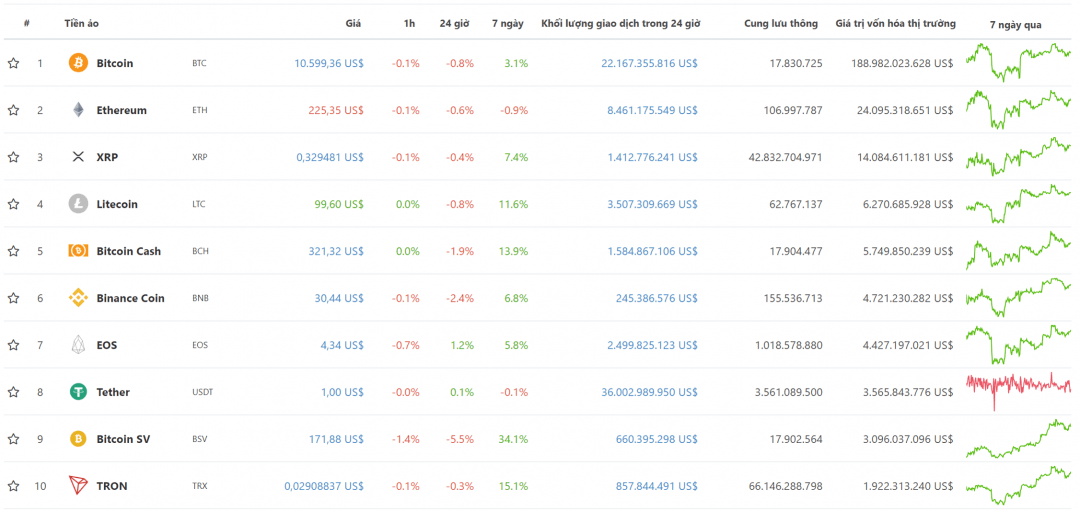
Task: Open TRON 7-day sparkline chart
Action: (1018, 485)
